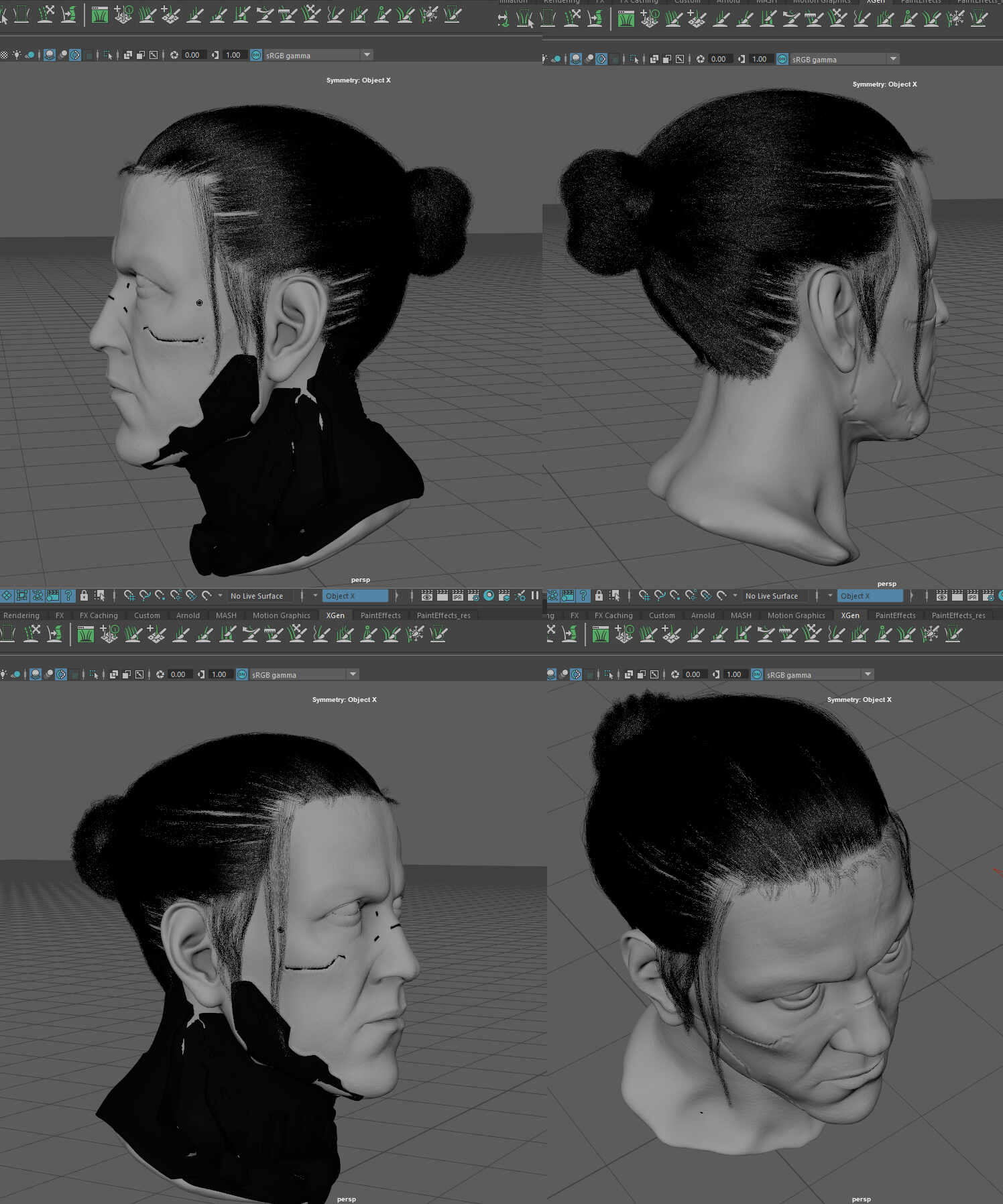Click exposure value 0.00 in bottom-right viewport
The width and height of the screenshot is (1003, 1204).
[694, 674]
